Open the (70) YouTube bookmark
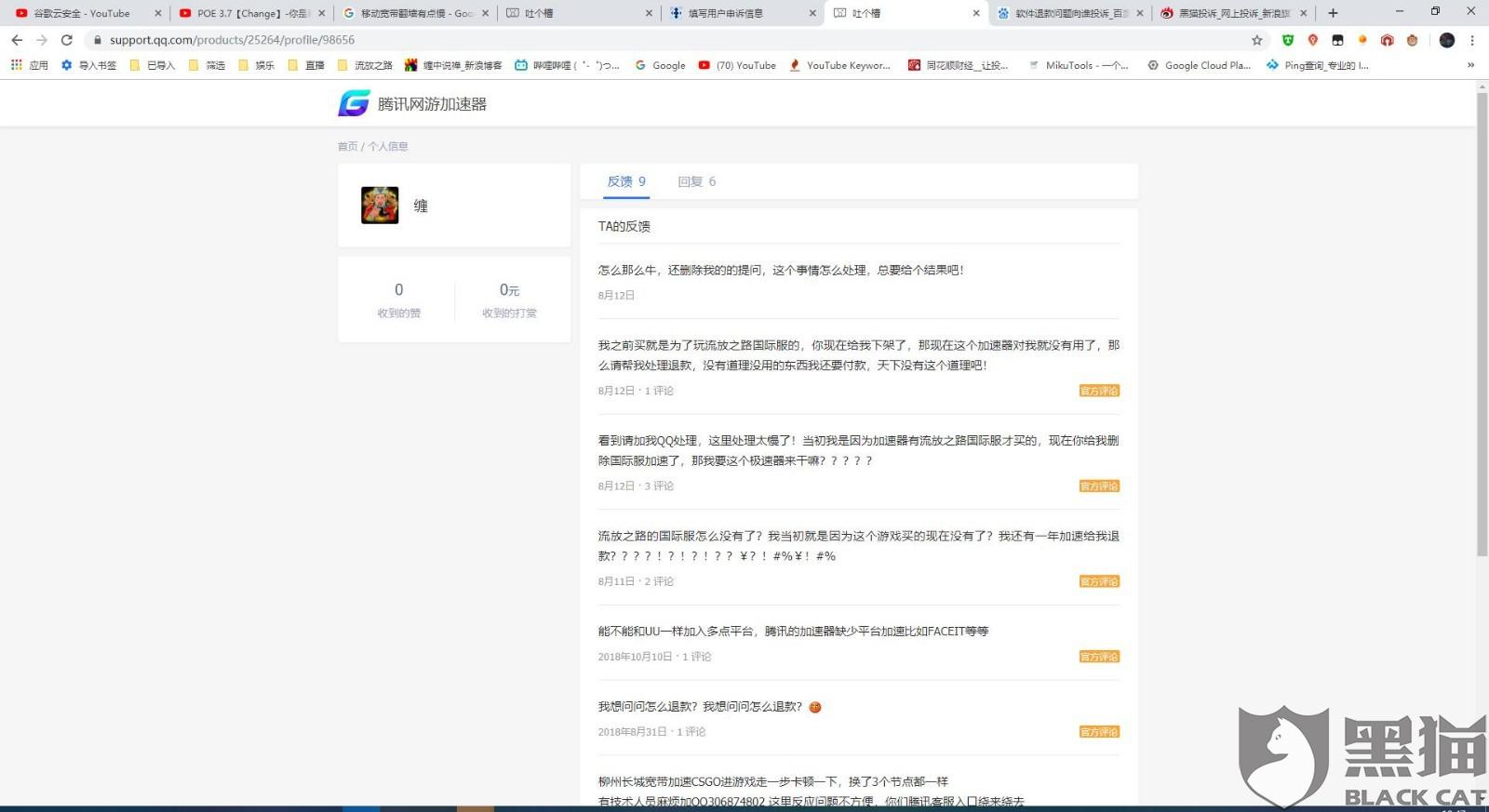The image size is (1489, 812). 737,65
